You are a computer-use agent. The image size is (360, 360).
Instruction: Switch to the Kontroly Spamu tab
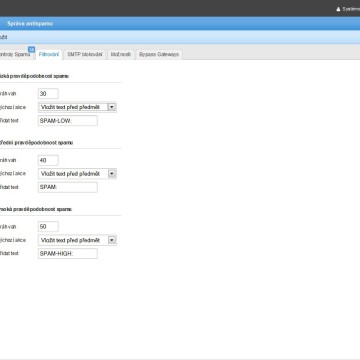(x=15, y=54)
